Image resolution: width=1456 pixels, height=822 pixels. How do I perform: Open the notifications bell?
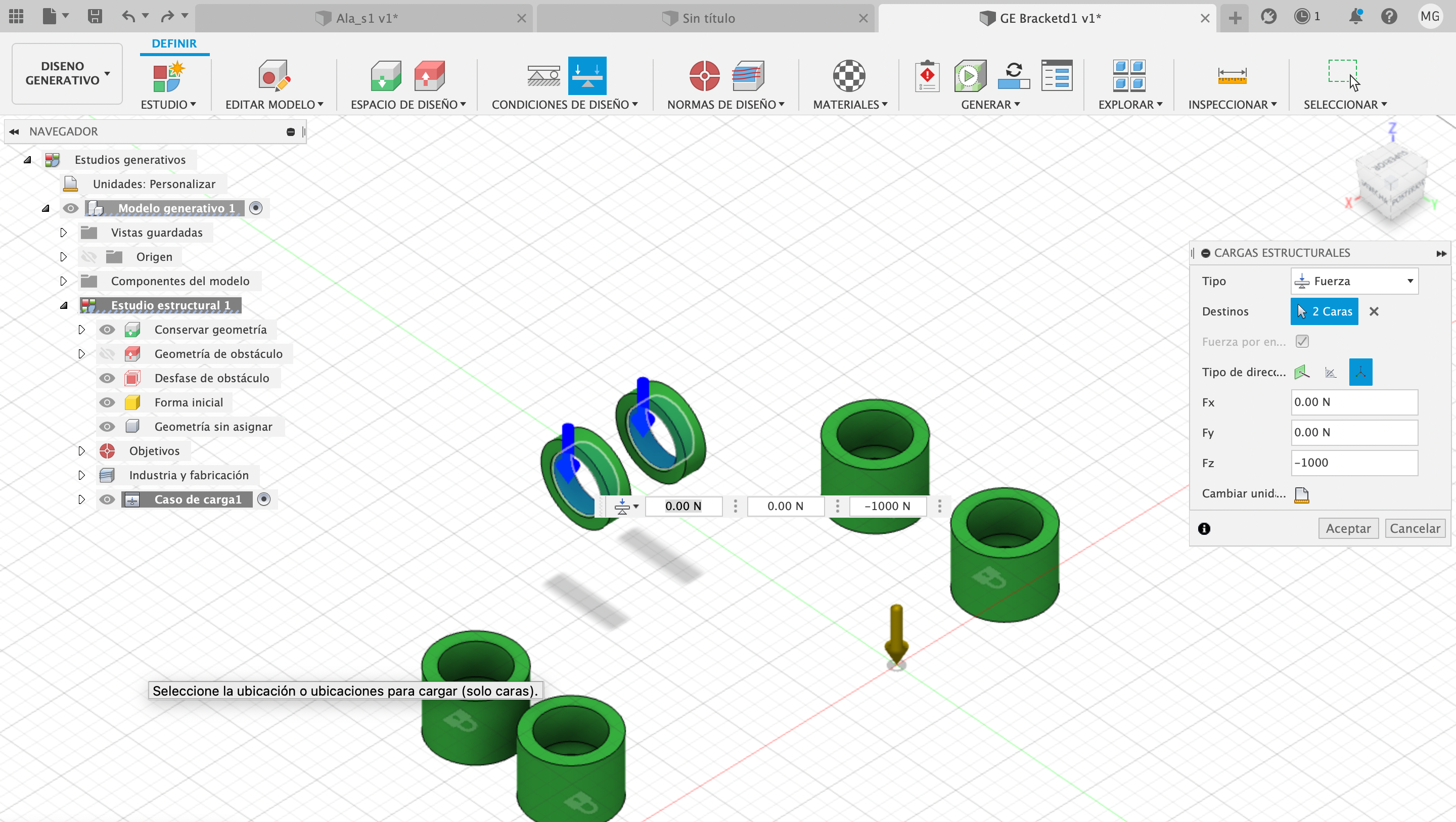(1355, 16)
